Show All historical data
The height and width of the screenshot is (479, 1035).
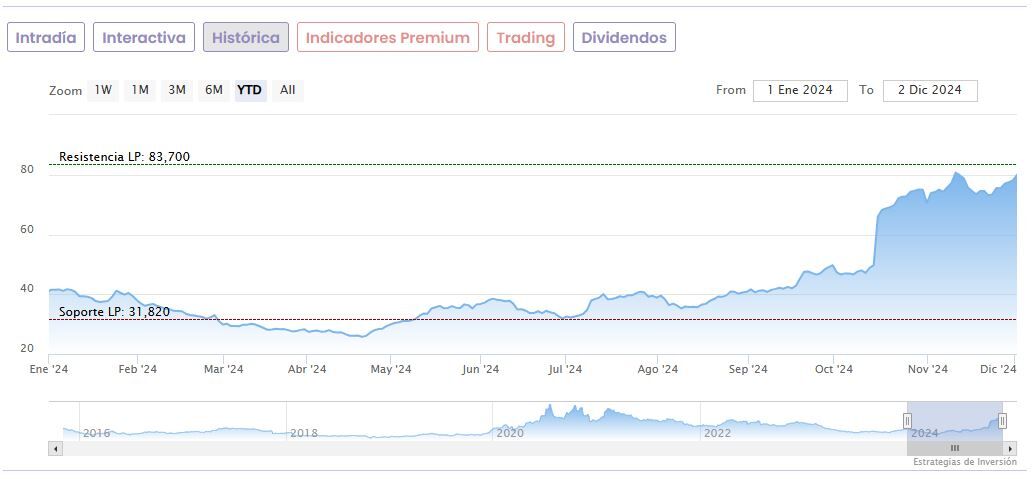pyautogui.click(x=288, y=90)
